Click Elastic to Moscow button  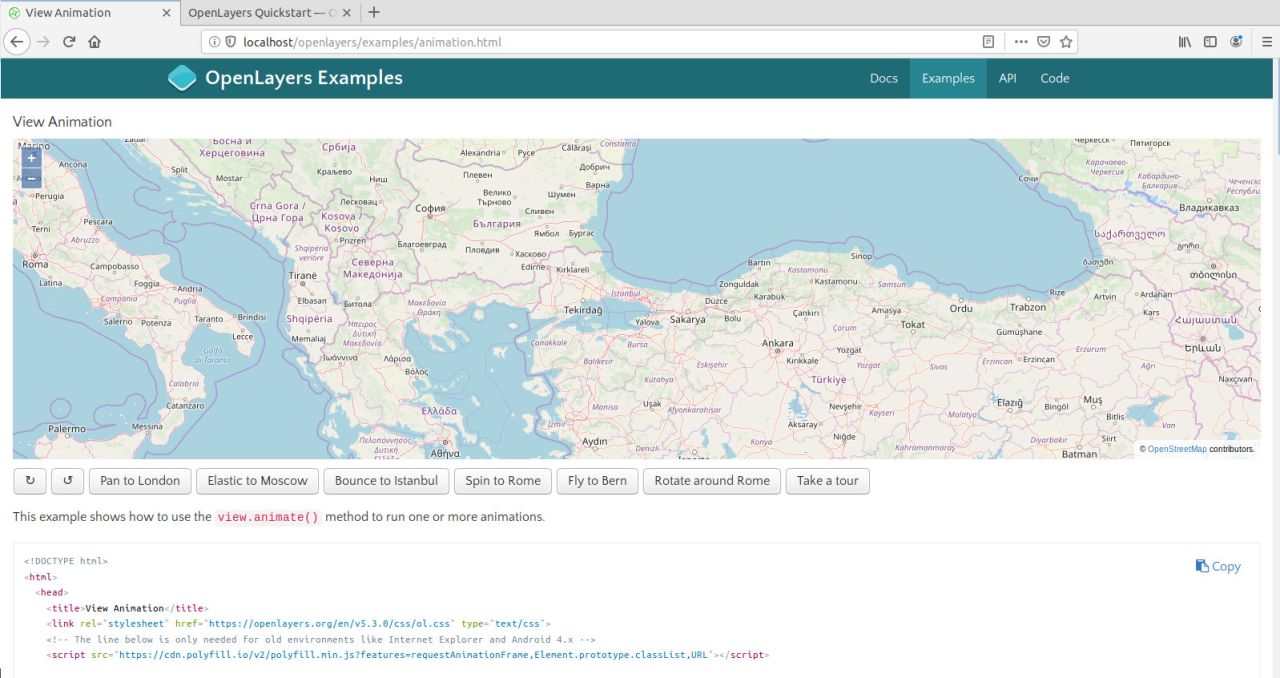pos(257,481)
